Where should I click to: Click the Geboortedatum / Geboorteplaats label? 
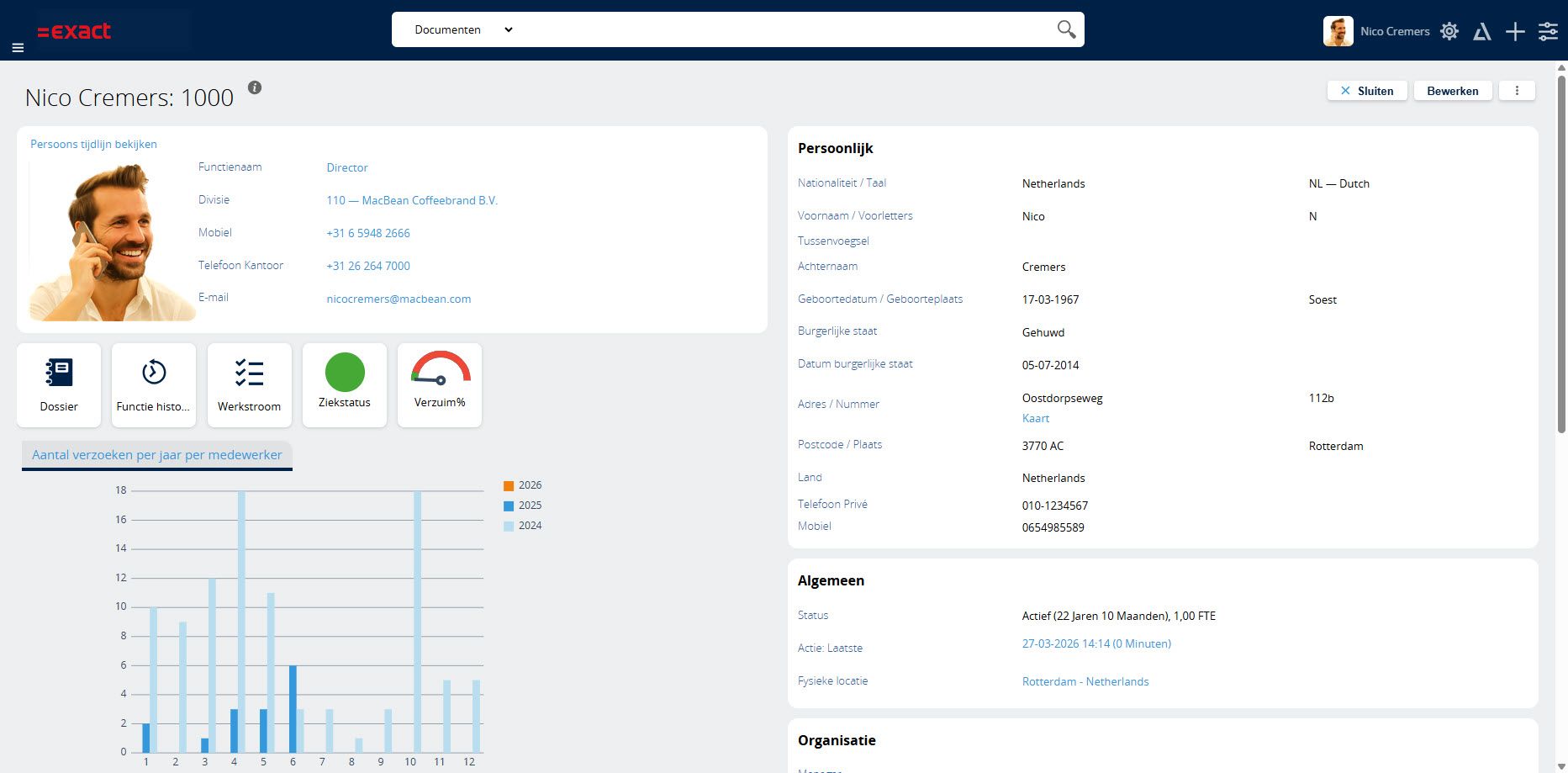point(880,299)
